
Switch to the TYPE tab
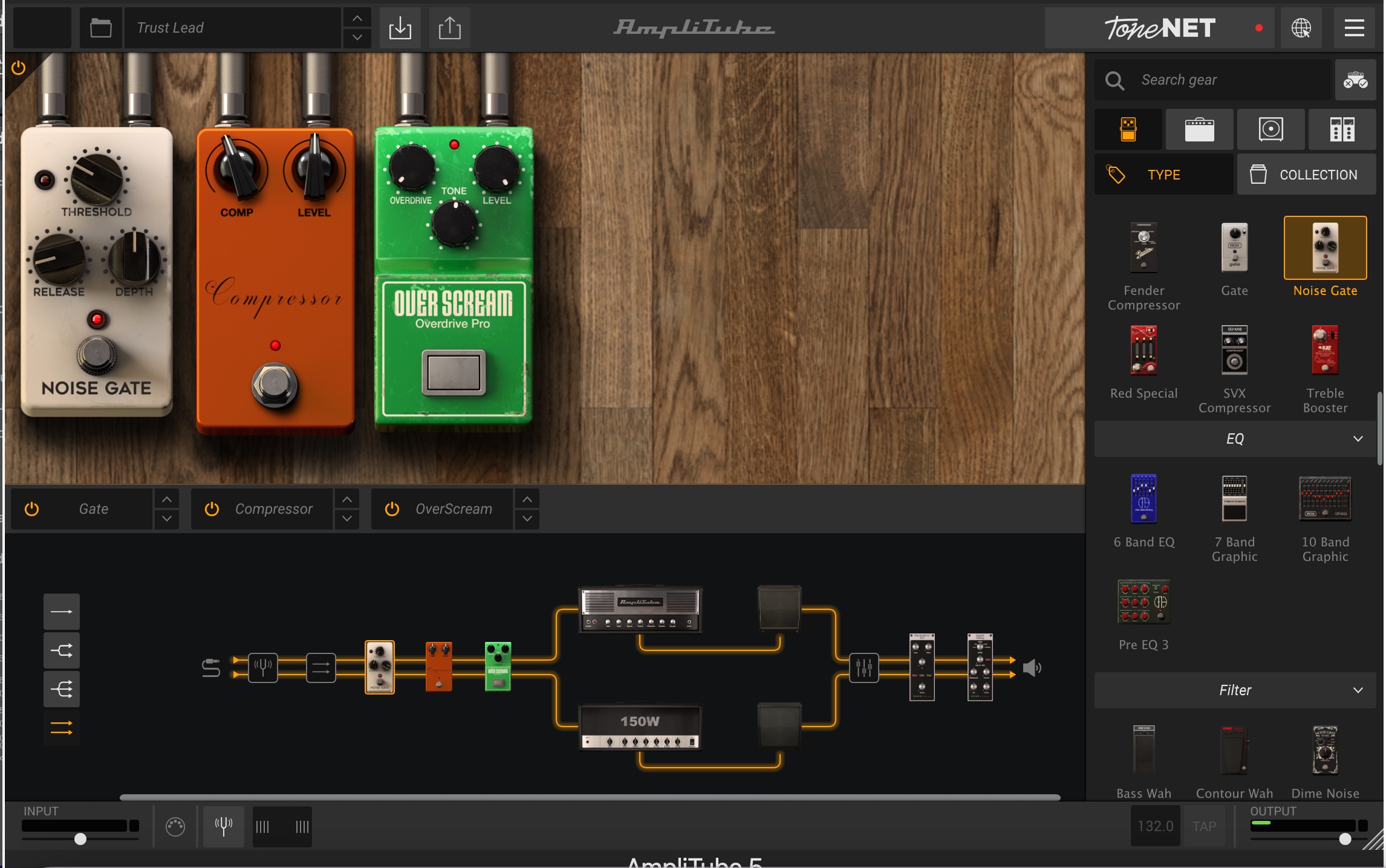(x=1163, y=175)
